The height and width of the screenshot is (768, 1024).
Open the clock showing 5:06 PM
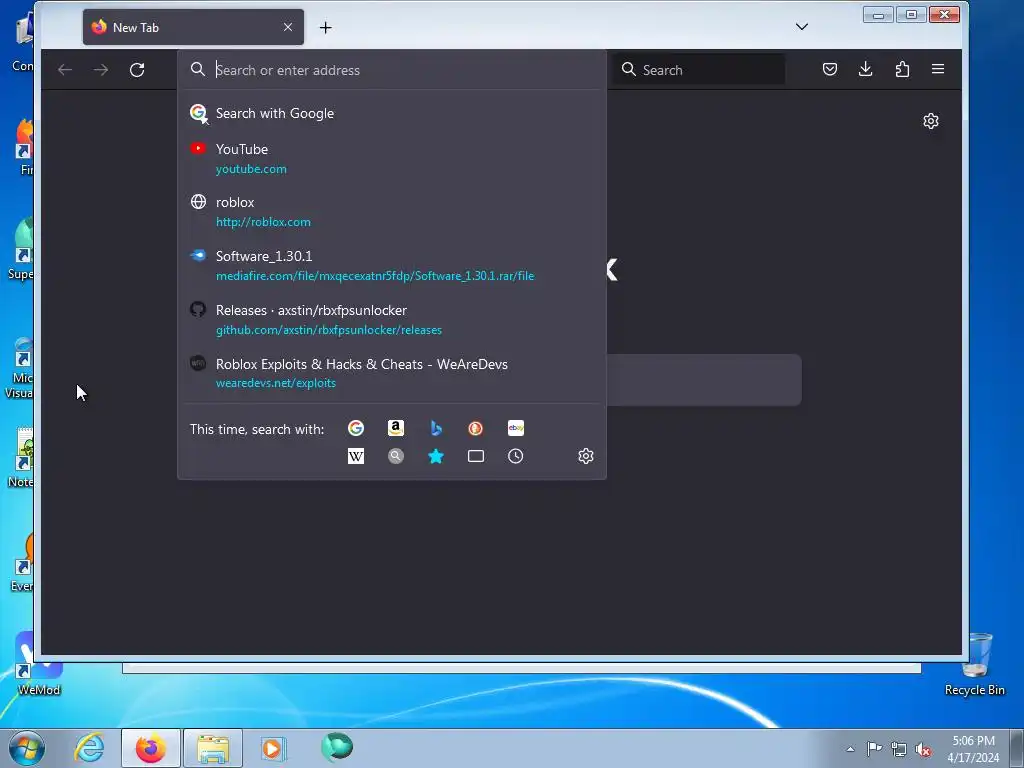point(973,749)
